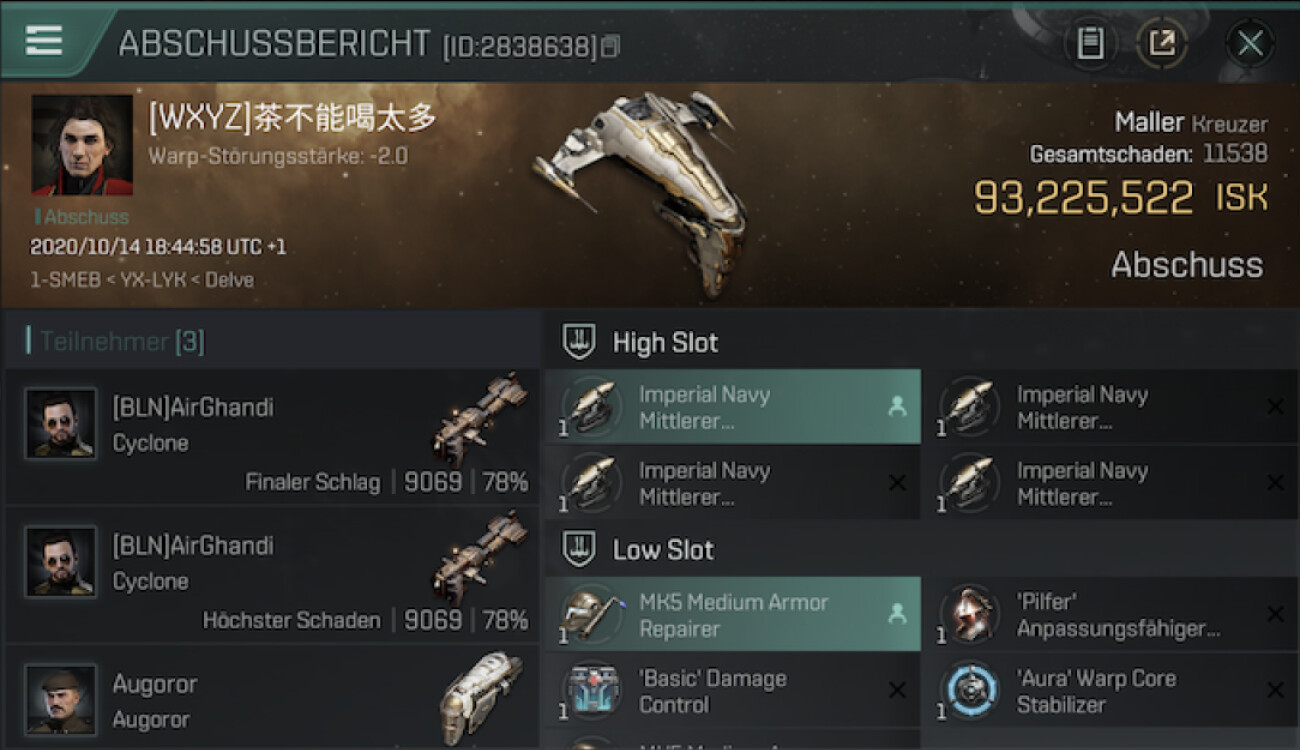
Task: Copy the kill report ID
Action: click(611, 46)
